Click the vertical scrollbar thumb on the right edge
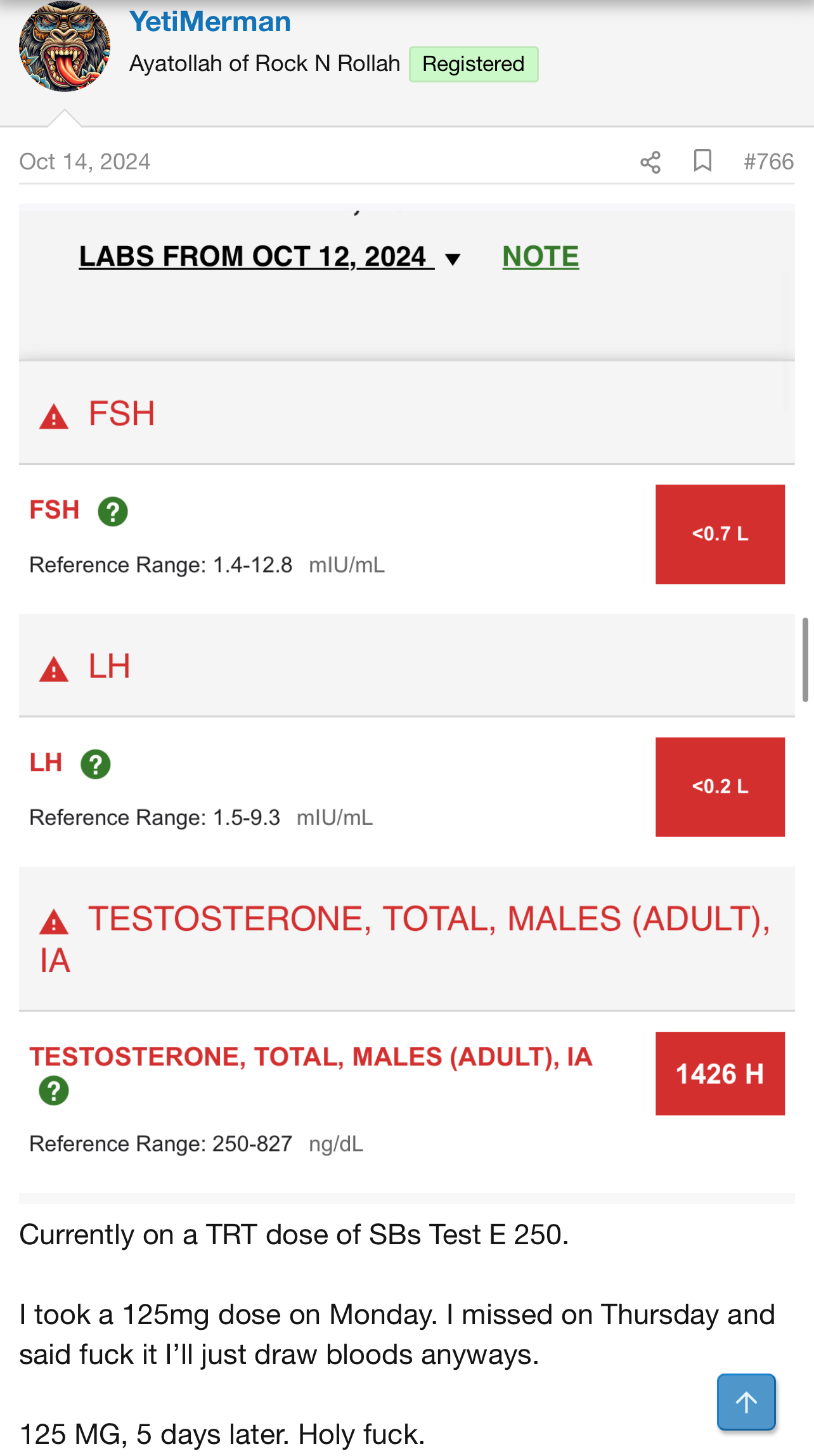Image resolution: width=814 pixels, height=1456 pixels. pos(805,660)
